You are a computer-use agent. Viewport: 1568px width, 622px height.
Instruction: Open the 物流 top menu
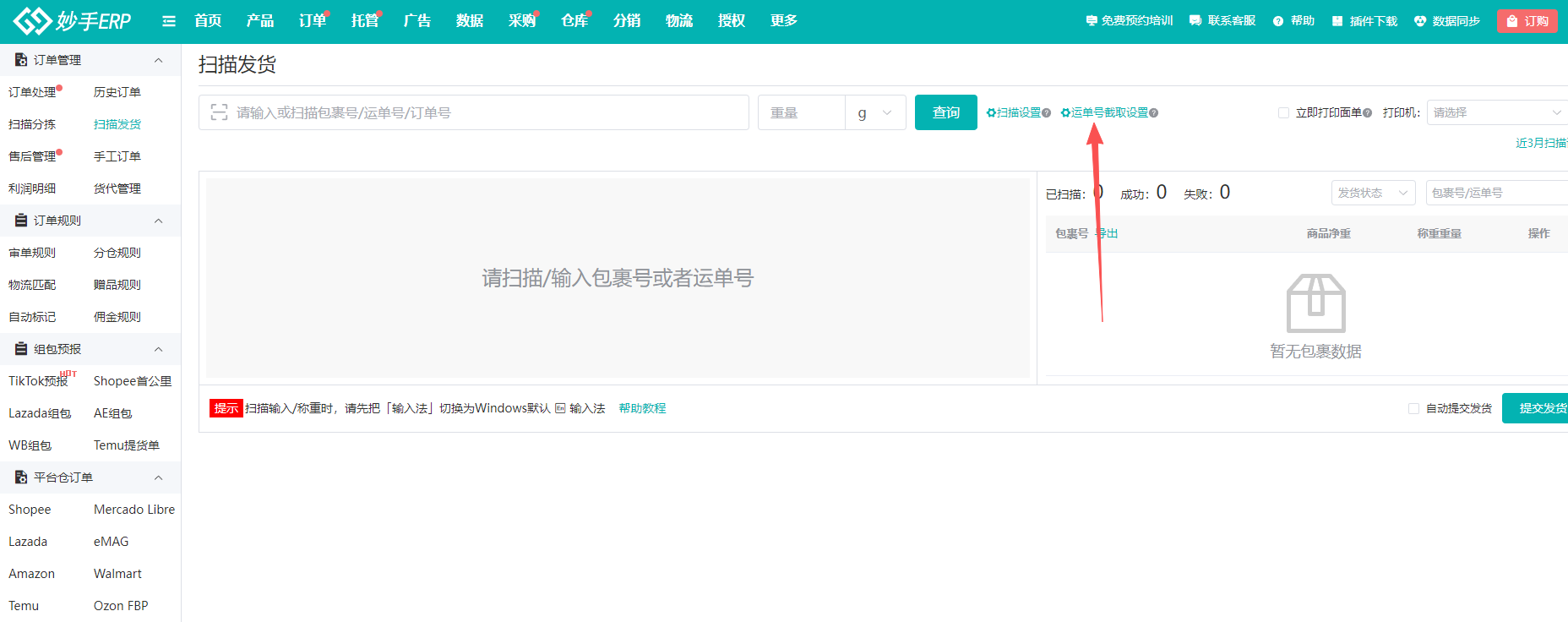[x=678, y=21]
